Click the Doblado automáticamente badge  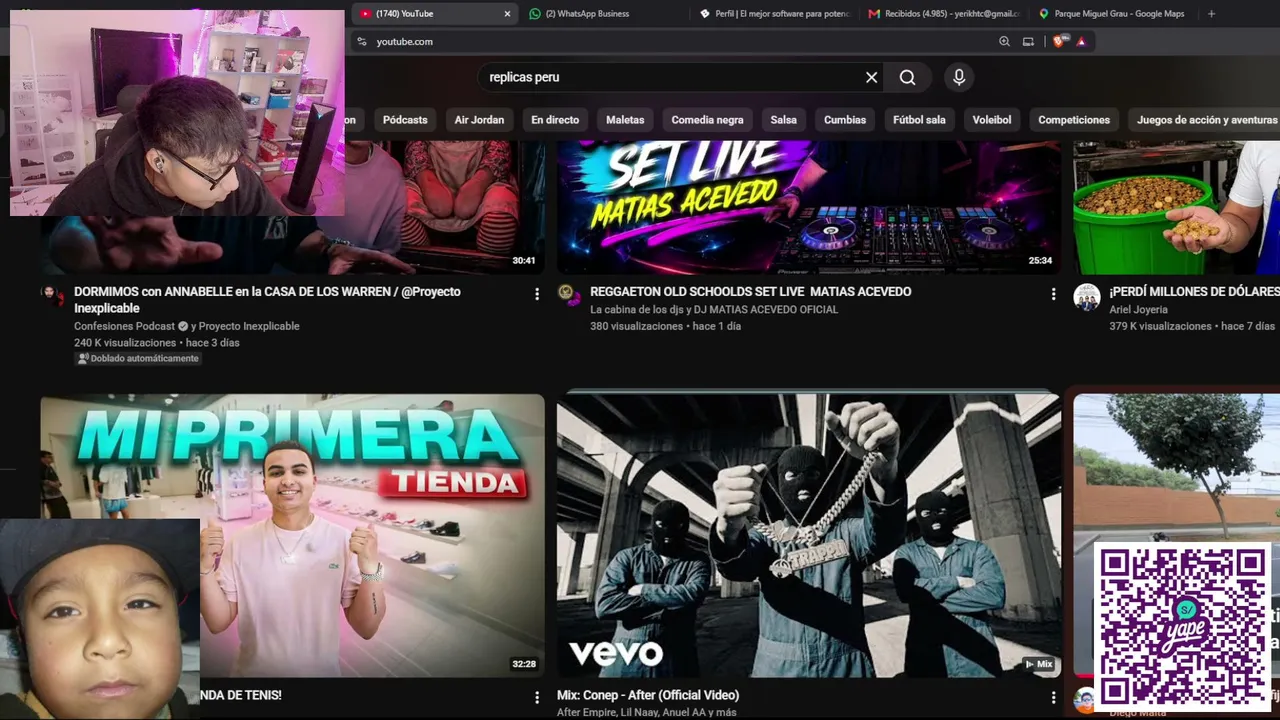click(138, 358)
